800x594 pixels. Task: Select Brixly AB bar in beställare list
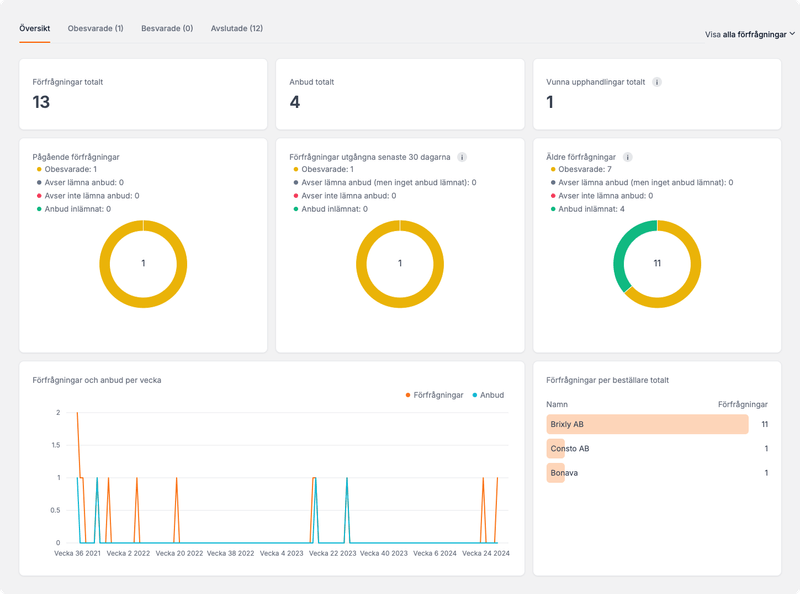(647, 425)
